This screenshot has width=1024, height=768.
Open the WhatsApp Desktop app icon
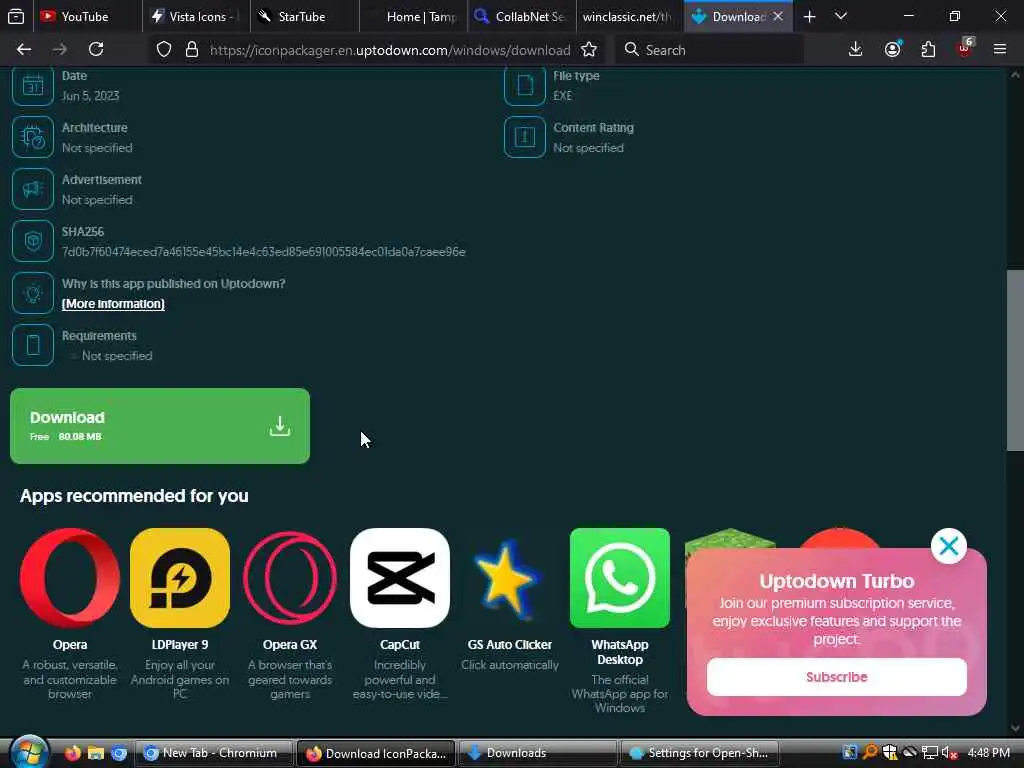coord(620,578)
